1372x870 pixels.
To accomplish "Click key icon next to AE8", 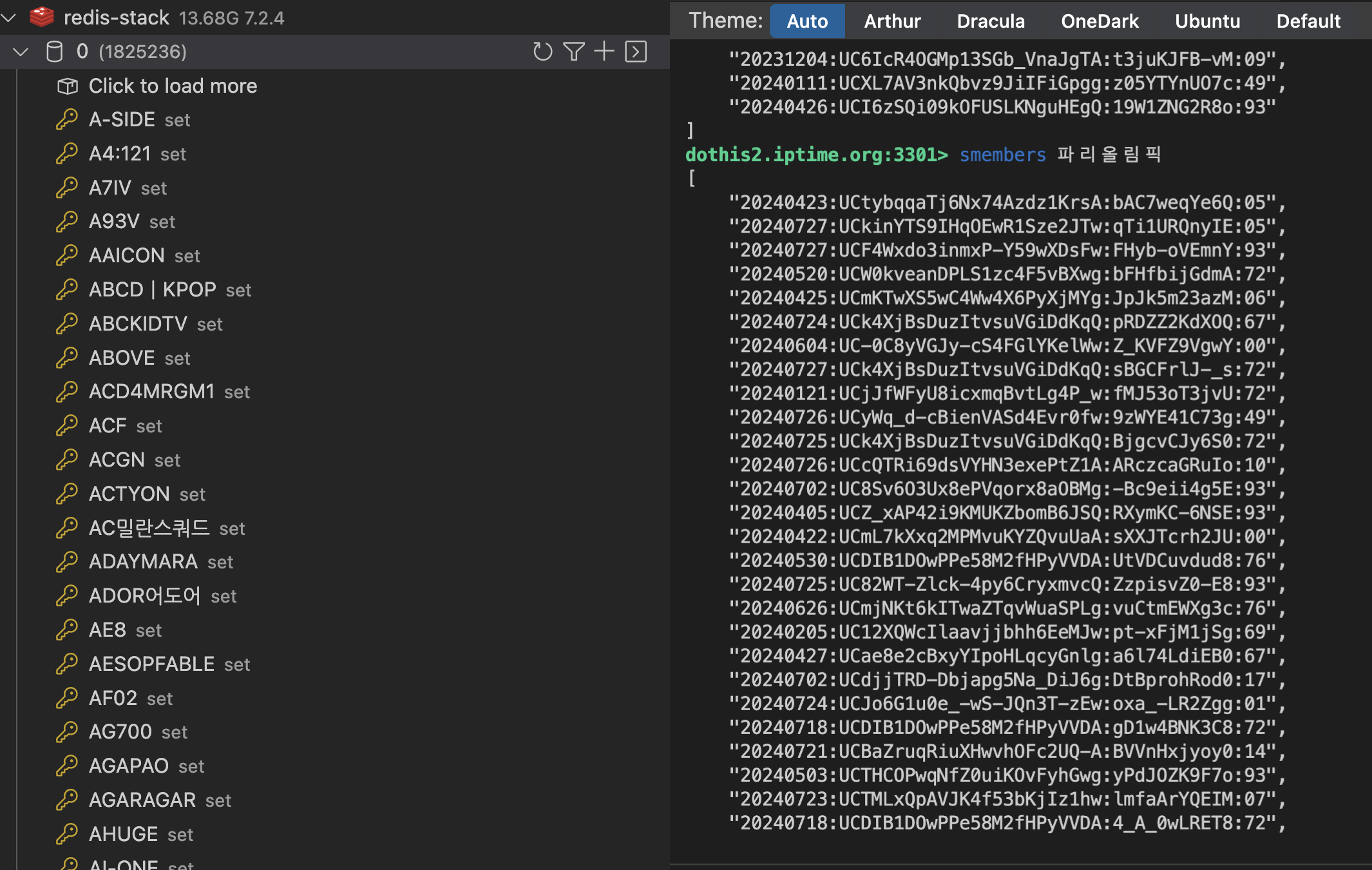I will pos(67,630).
